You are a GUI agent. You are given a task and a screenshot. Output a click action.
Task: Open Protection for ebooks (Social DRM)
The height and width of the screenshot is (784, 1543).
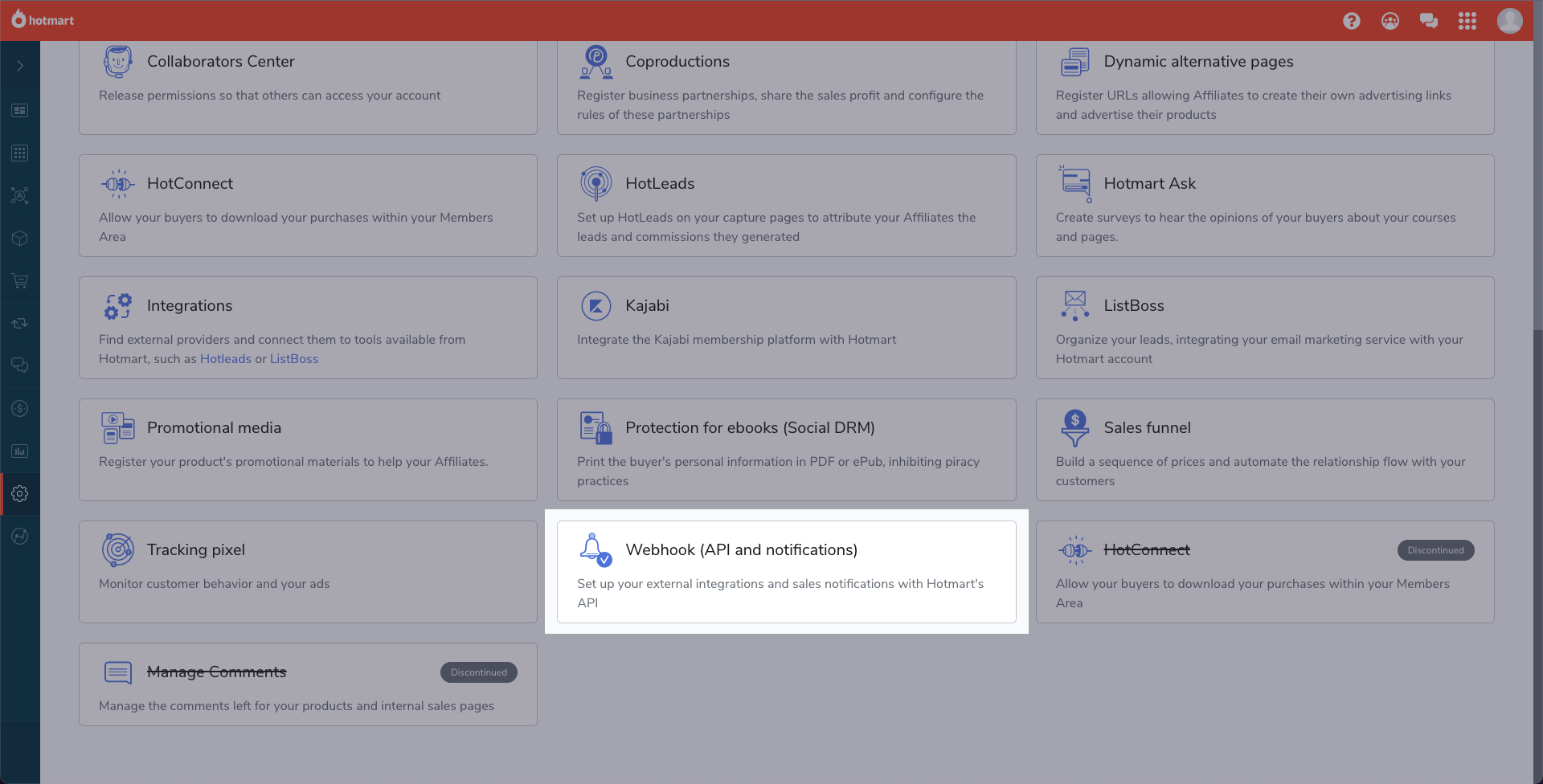coord(750,428)
